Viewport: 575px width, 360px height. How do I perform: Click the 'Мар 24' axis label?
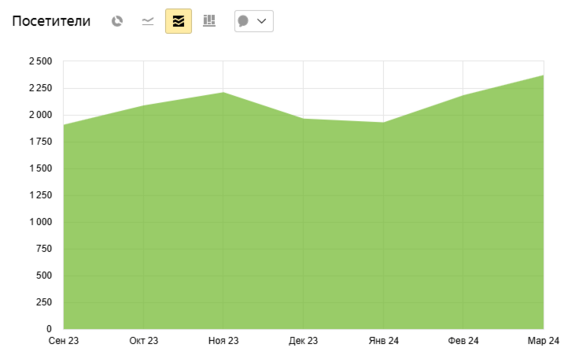543,341
